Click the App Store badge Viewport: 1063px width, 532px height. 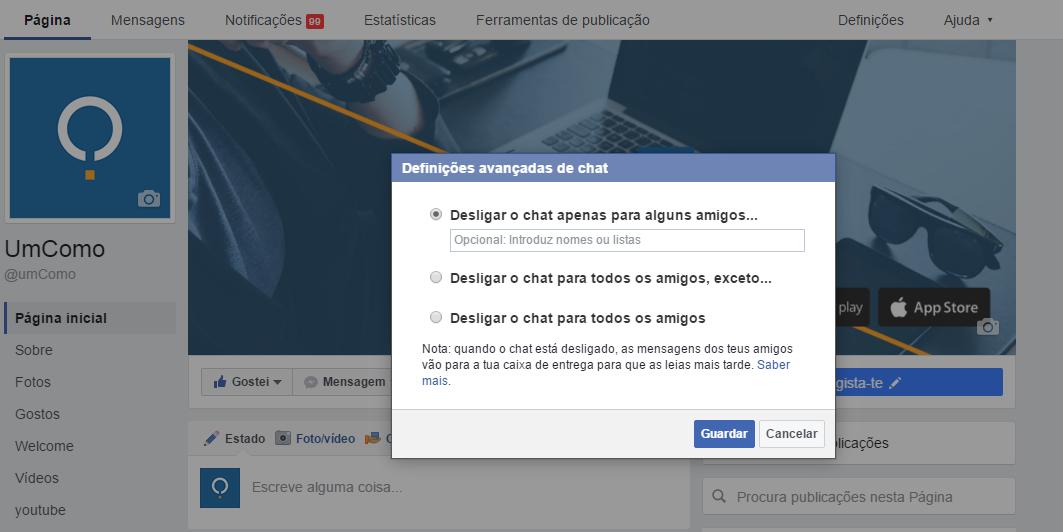[x=934, y=308]
